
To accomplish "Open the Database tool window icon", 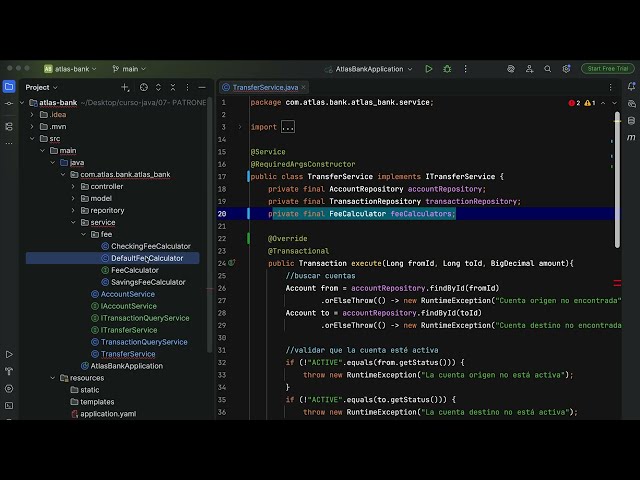I will point(631,121).
